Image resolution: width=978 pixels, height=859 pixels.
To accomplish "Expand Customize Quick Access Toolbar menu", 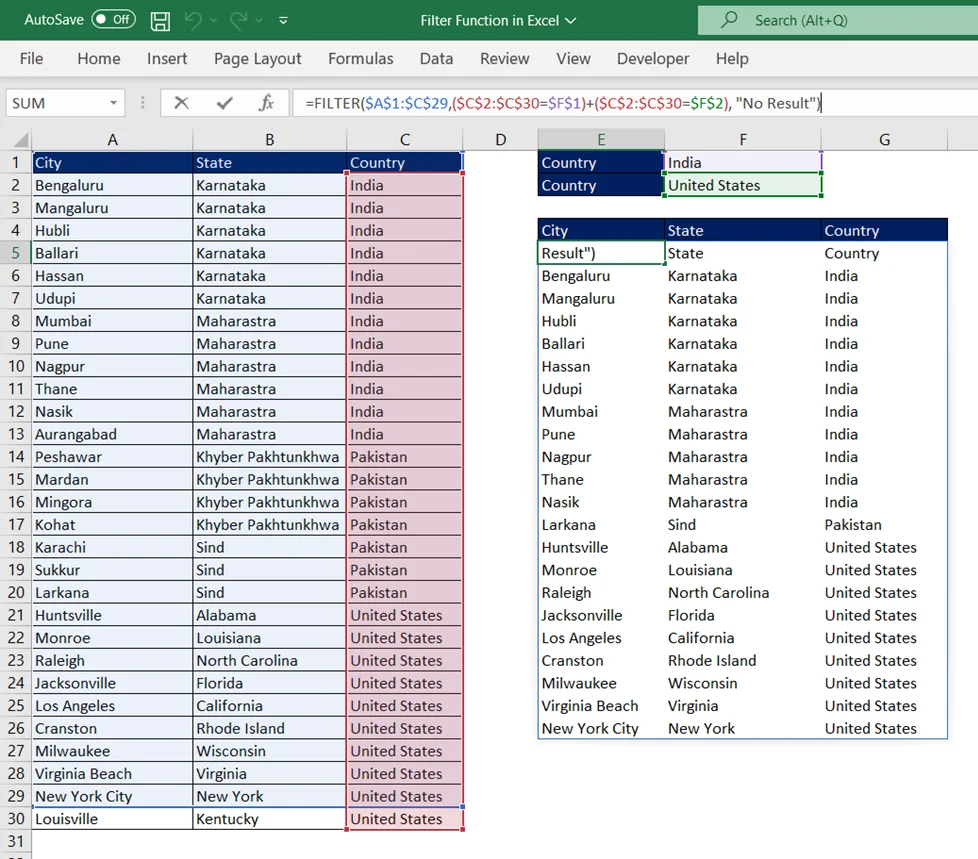I will 283,20.
